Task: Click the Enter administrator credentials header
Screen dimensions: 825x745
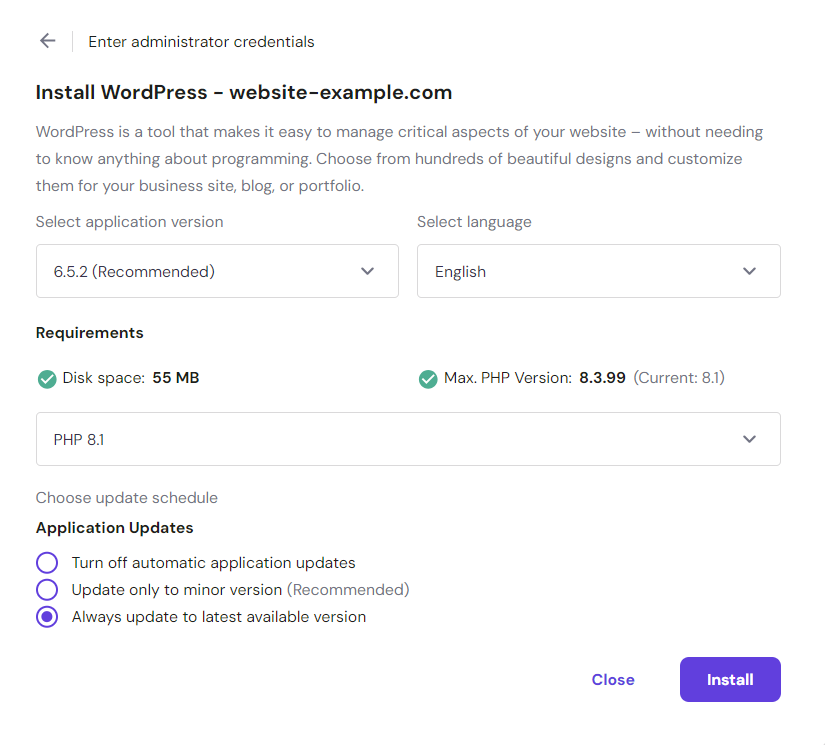Action: click(x=201, y=41)
